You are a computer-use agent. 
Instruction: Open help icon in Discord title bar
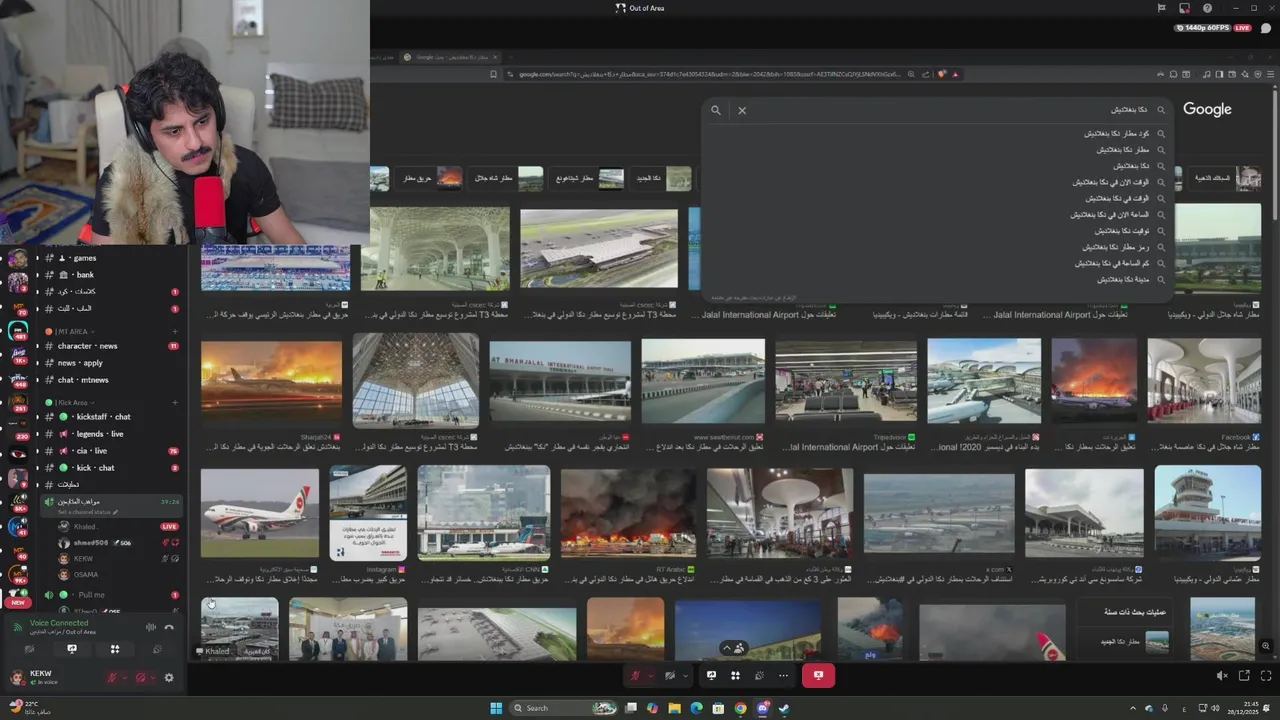click(x=1208, y=8)
